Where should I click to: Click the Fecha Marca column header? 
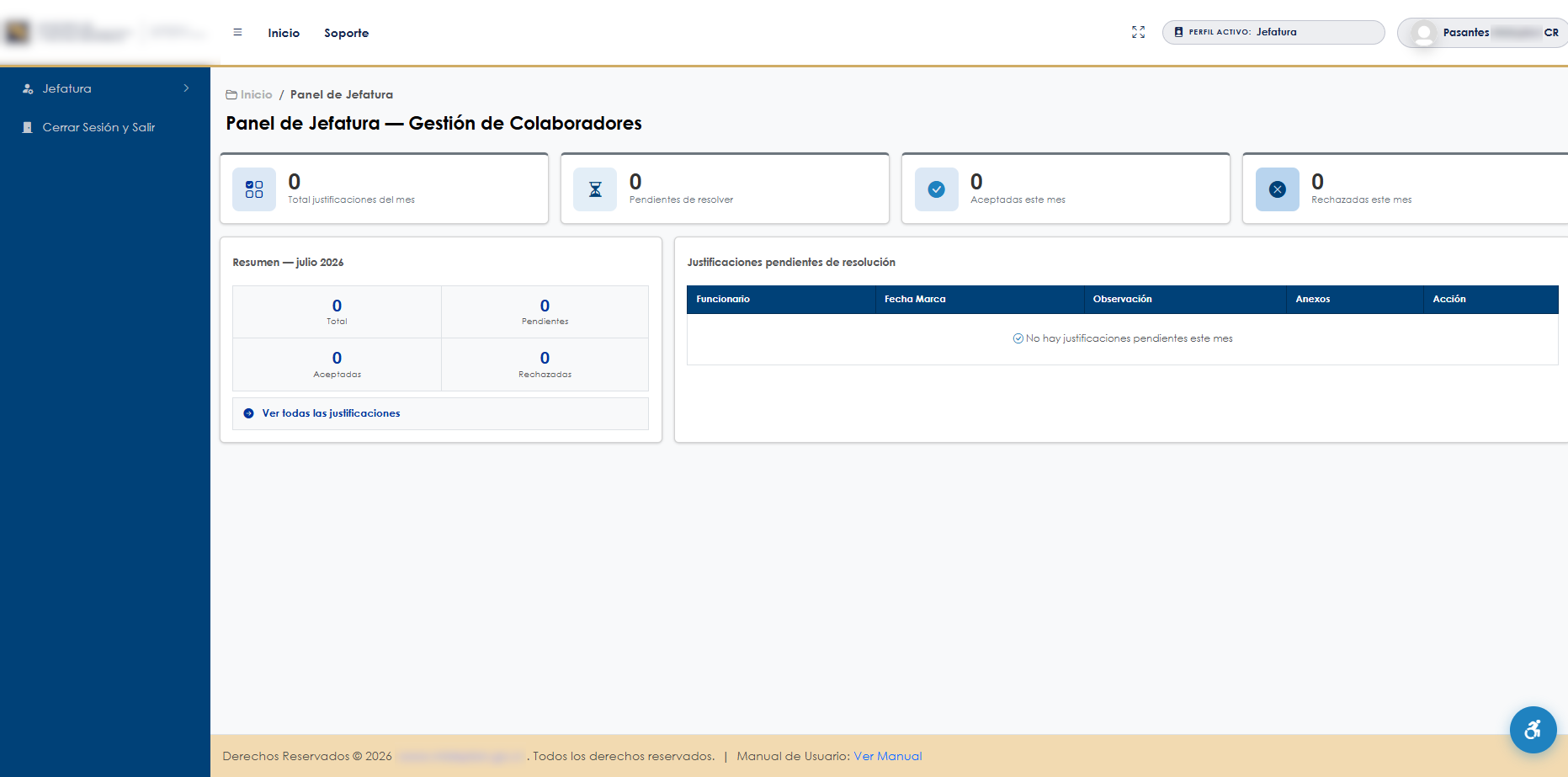coord(915,299)
